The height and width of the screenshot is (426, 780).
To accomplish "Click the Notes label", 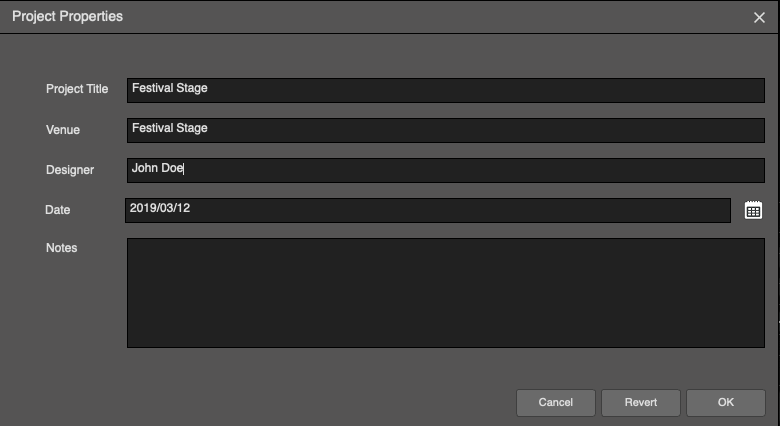I will [62, 248].
